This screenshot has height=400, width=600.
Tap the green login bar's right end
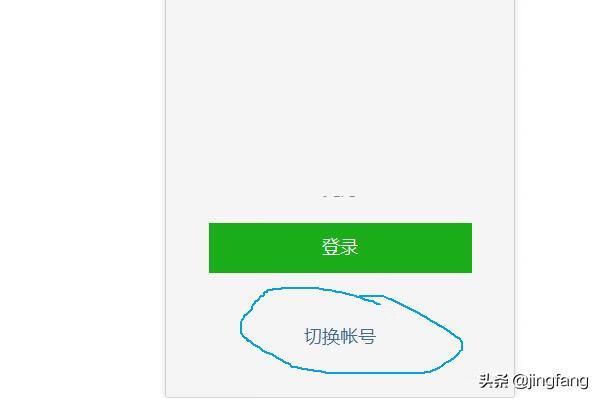point(462,248)
